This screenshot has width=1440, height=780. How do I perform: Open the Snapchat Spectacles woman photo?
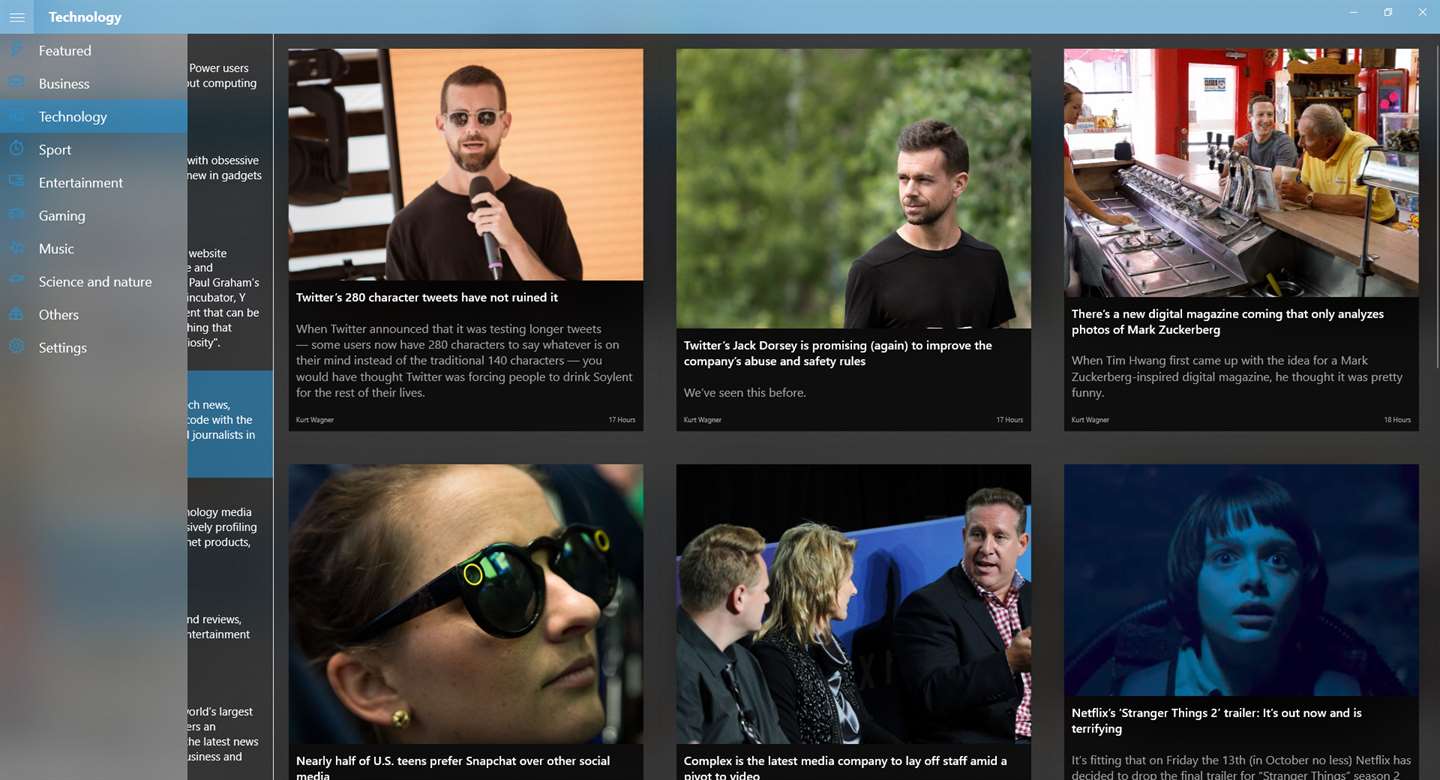point(466,604)
